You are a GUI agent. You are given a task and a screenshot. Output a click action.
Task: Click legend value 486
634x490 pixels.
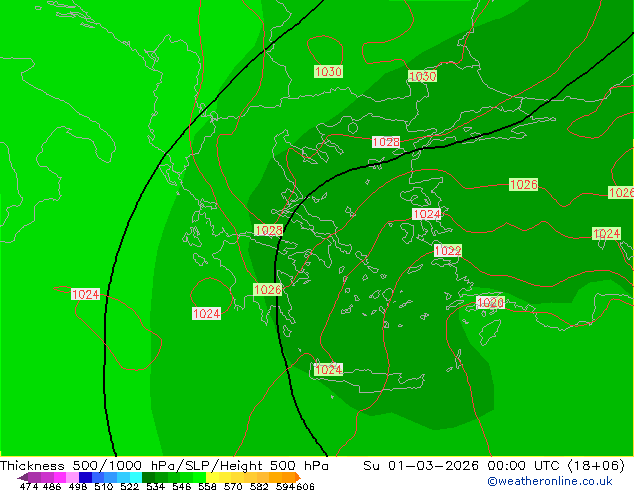pyautogui.click(x=51, y=486)
